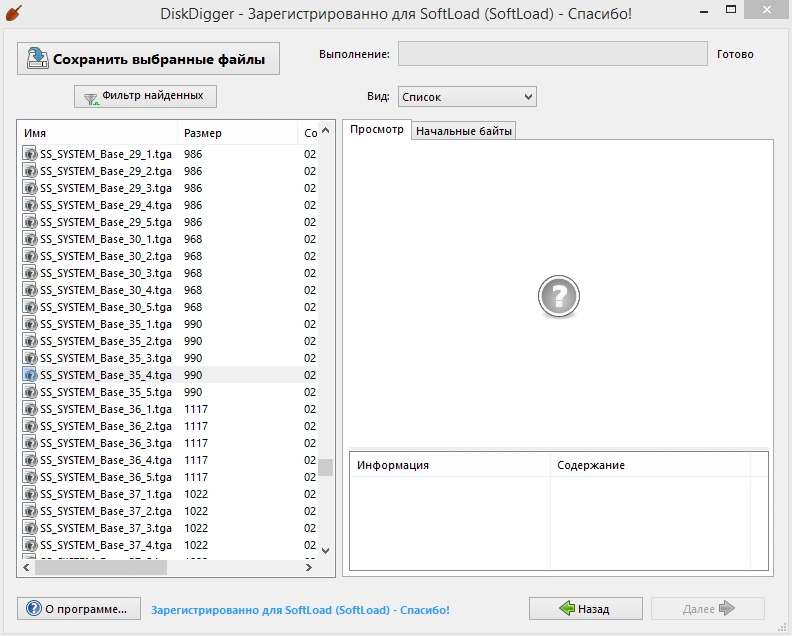This screenshot has width=792, height=636.
Task: Switch to the Начальные байты tab
Action: pos(464,131)
